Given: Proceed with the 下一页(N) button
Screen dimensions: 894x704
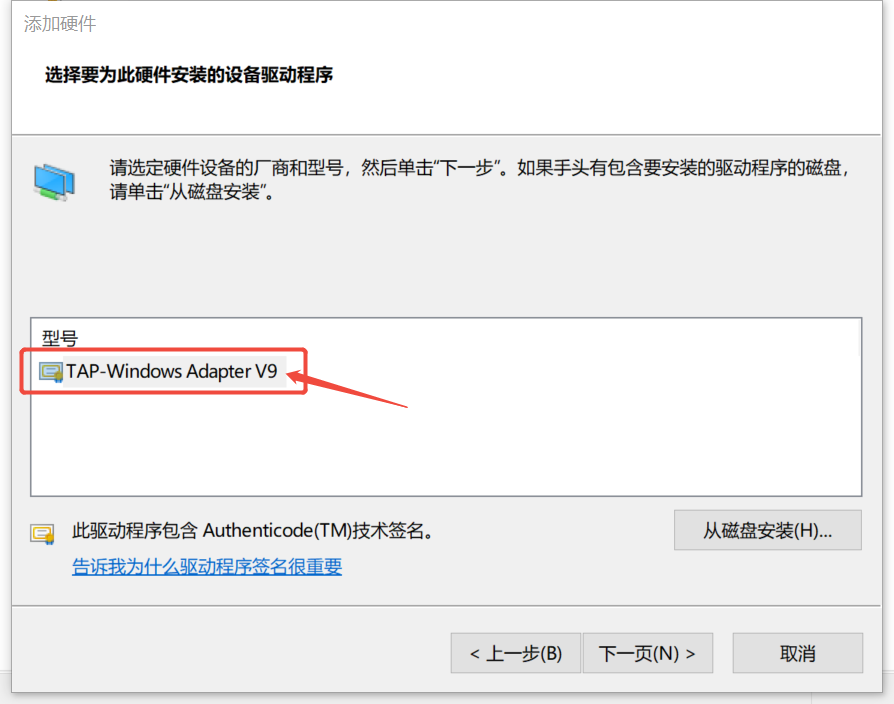Looking at the screenshot, I should 648,653.
